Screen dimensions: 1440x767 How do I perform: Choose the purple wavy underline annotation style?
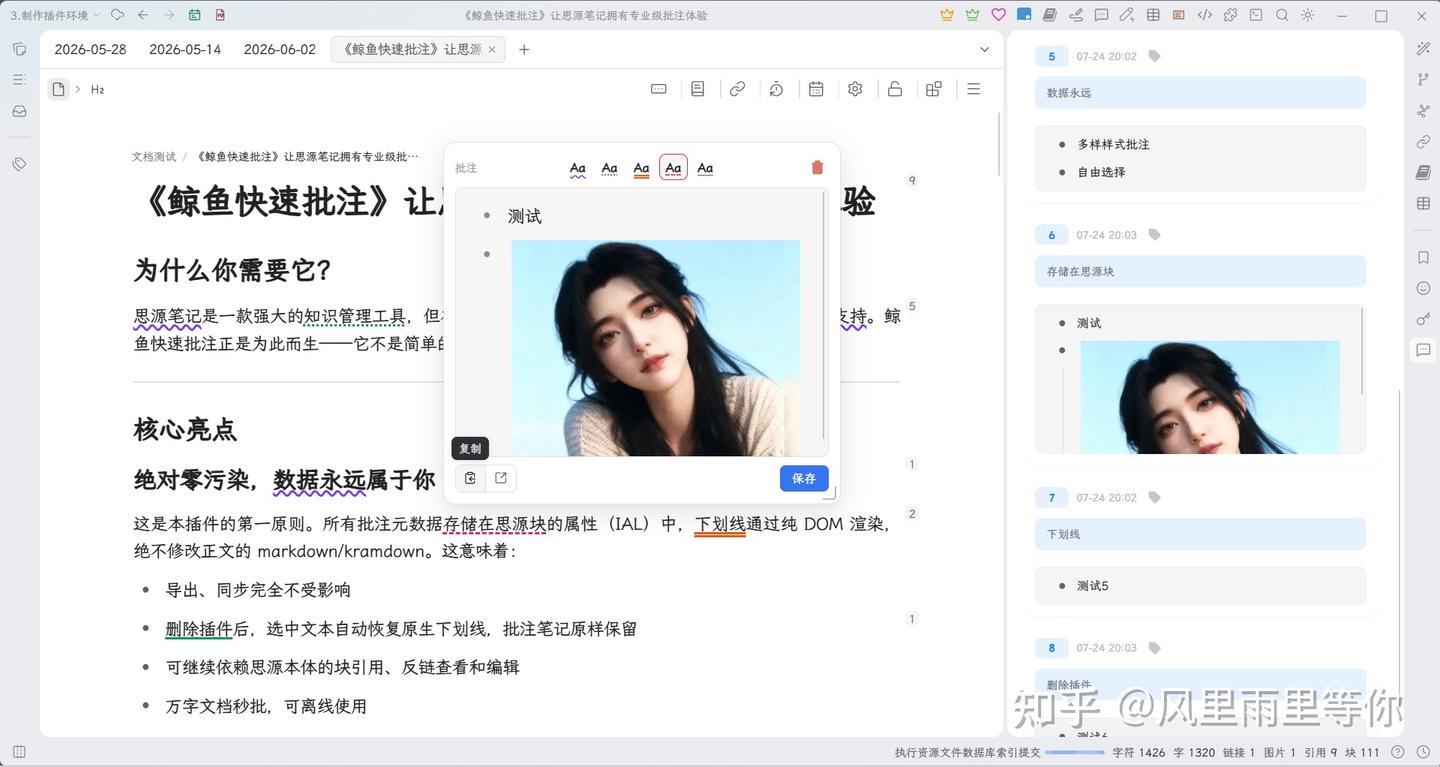pos(578,168)
